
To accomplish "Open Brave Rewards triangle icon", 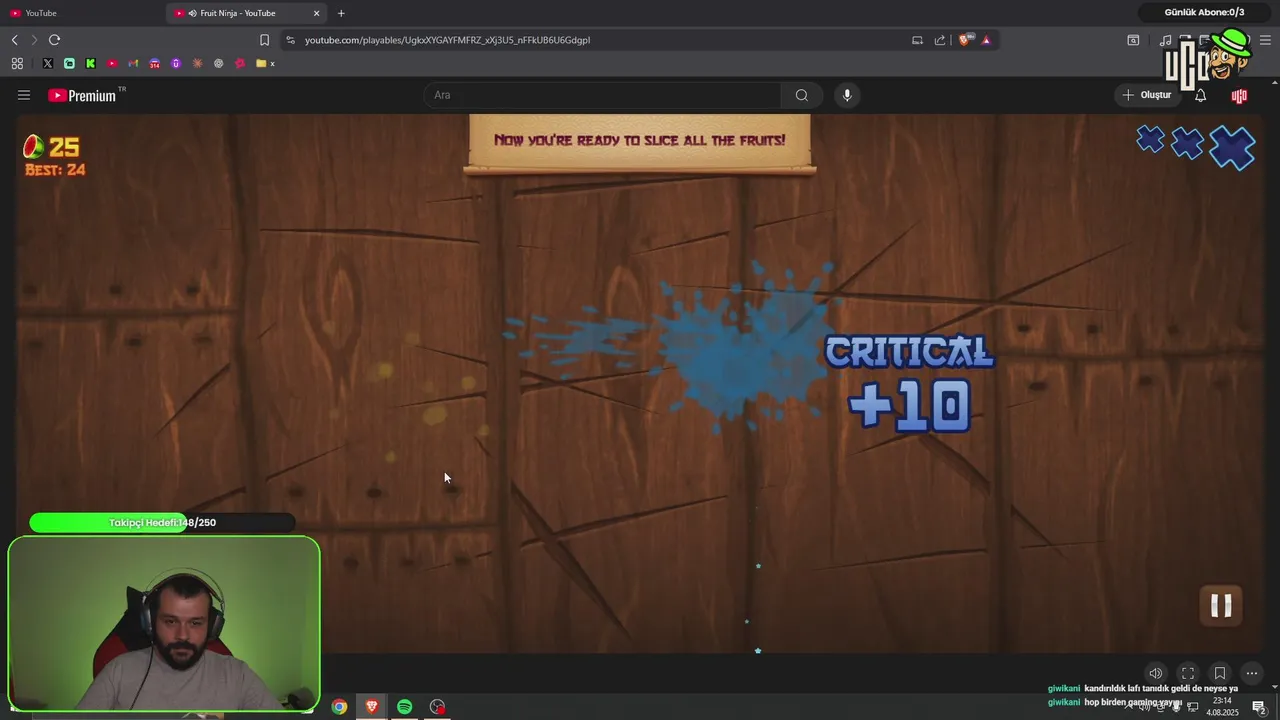I will tap(986, 40).
